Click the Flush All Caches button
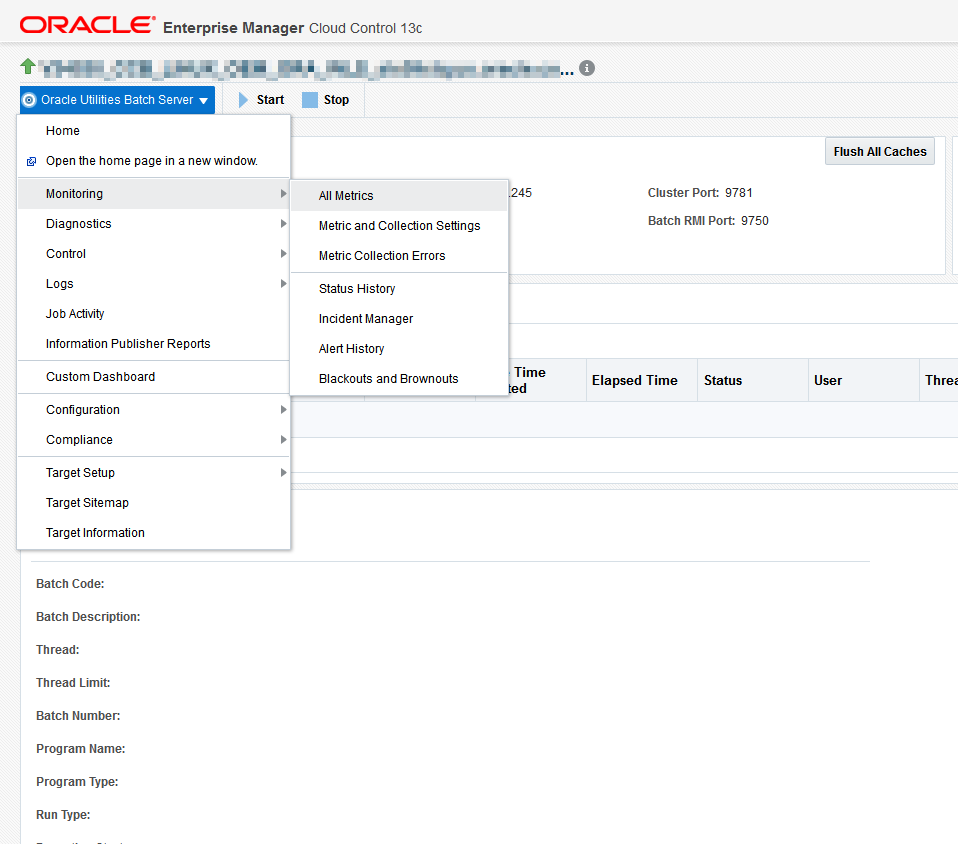 (x=880, y=152)
